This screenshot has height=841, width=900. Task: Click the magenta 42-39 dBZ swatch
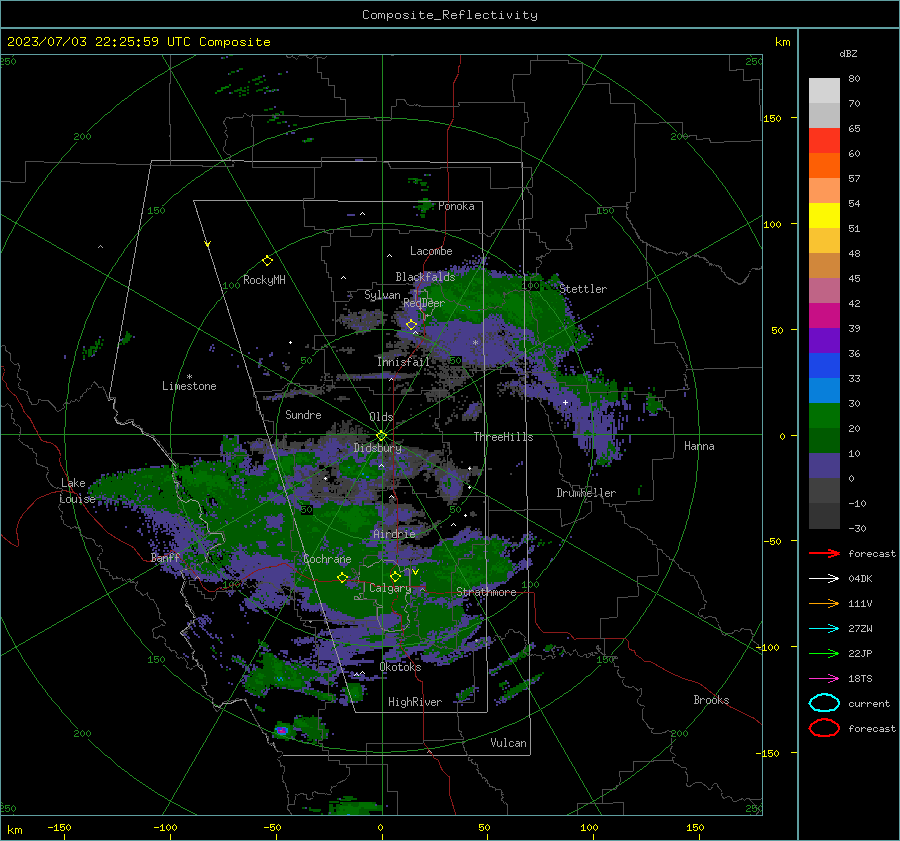point(824,316)
